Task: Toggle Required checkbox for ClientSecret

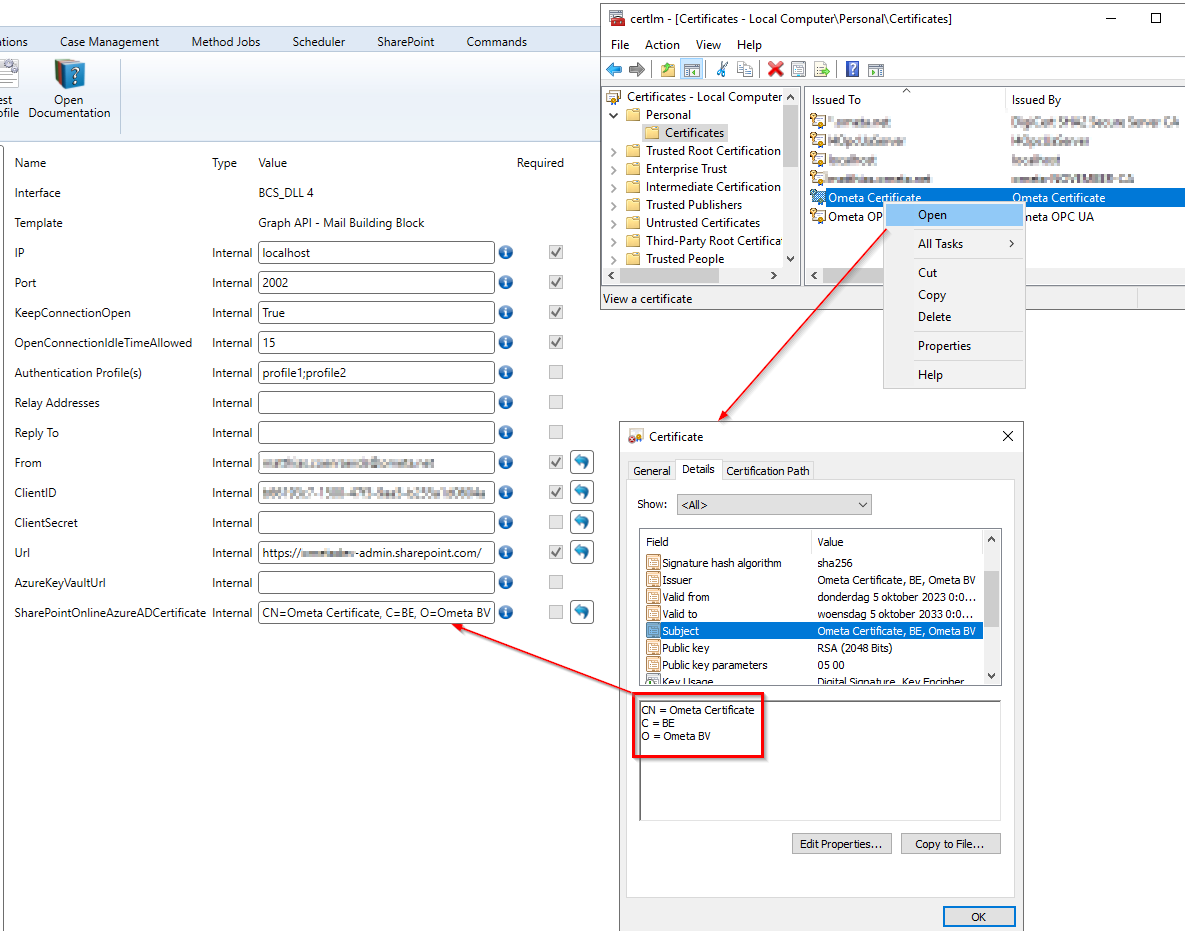Action: coord(556,522)
